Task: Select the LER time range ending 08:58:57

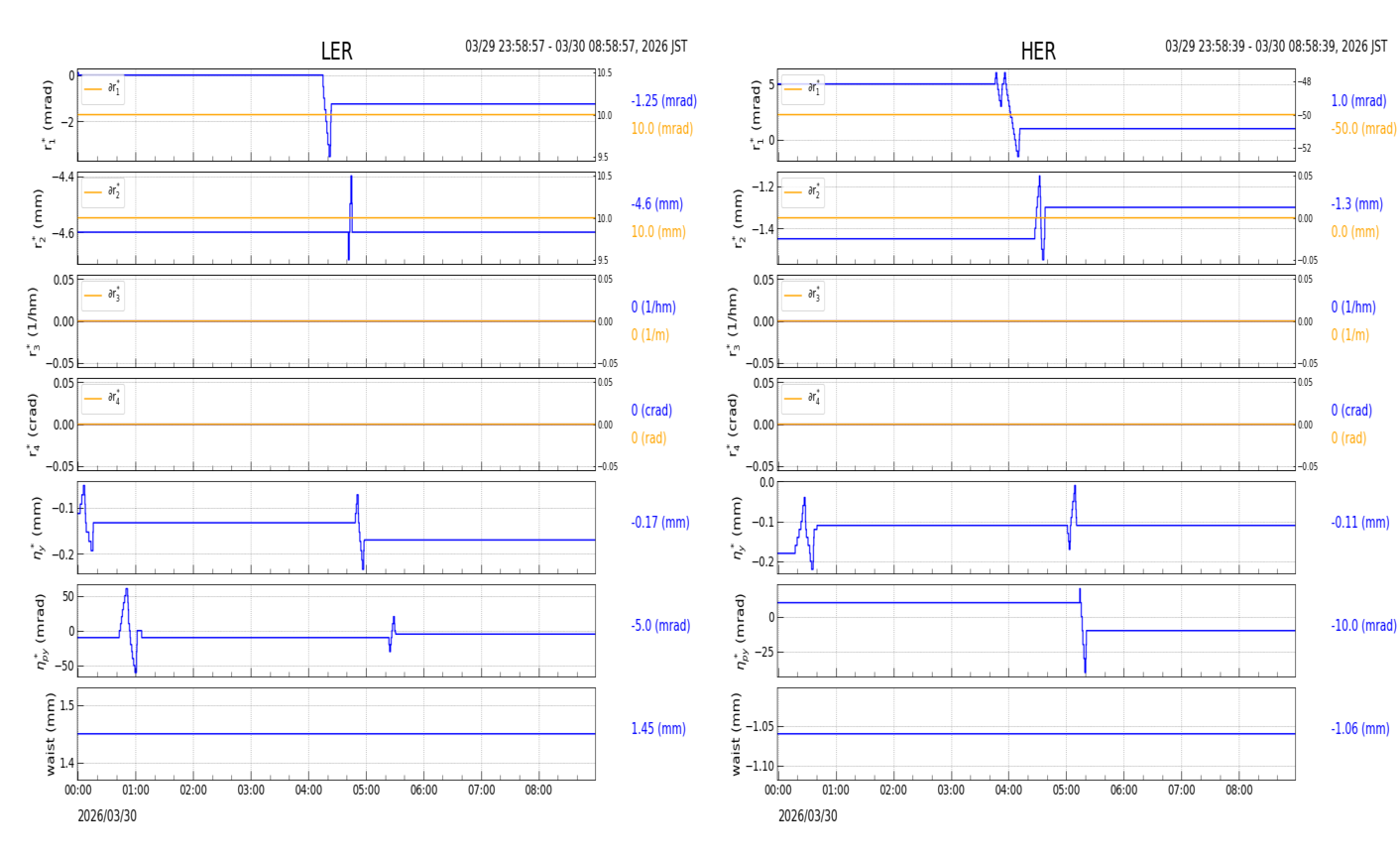Action: point(576,47)
